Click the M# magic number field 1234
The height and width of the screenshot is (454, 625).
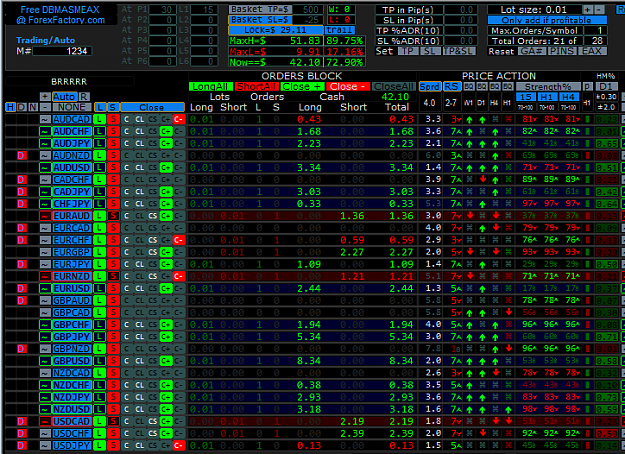62,51
